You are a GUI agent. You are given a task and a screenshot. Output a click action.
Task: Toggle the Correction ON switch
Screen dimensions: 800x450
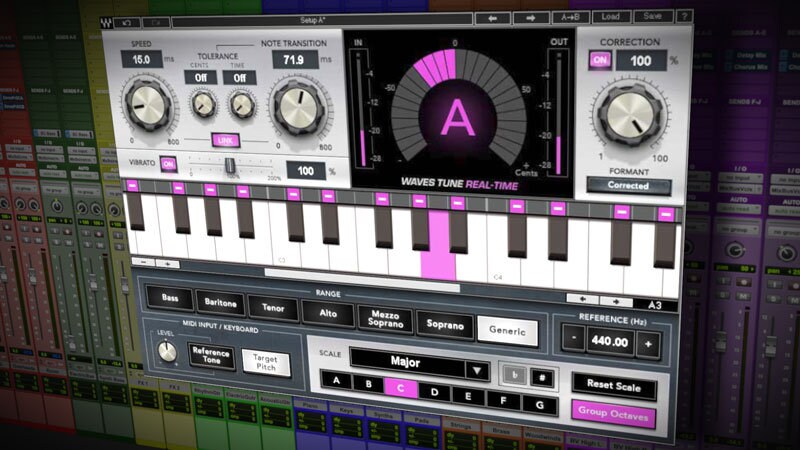[x=600, y=60]
